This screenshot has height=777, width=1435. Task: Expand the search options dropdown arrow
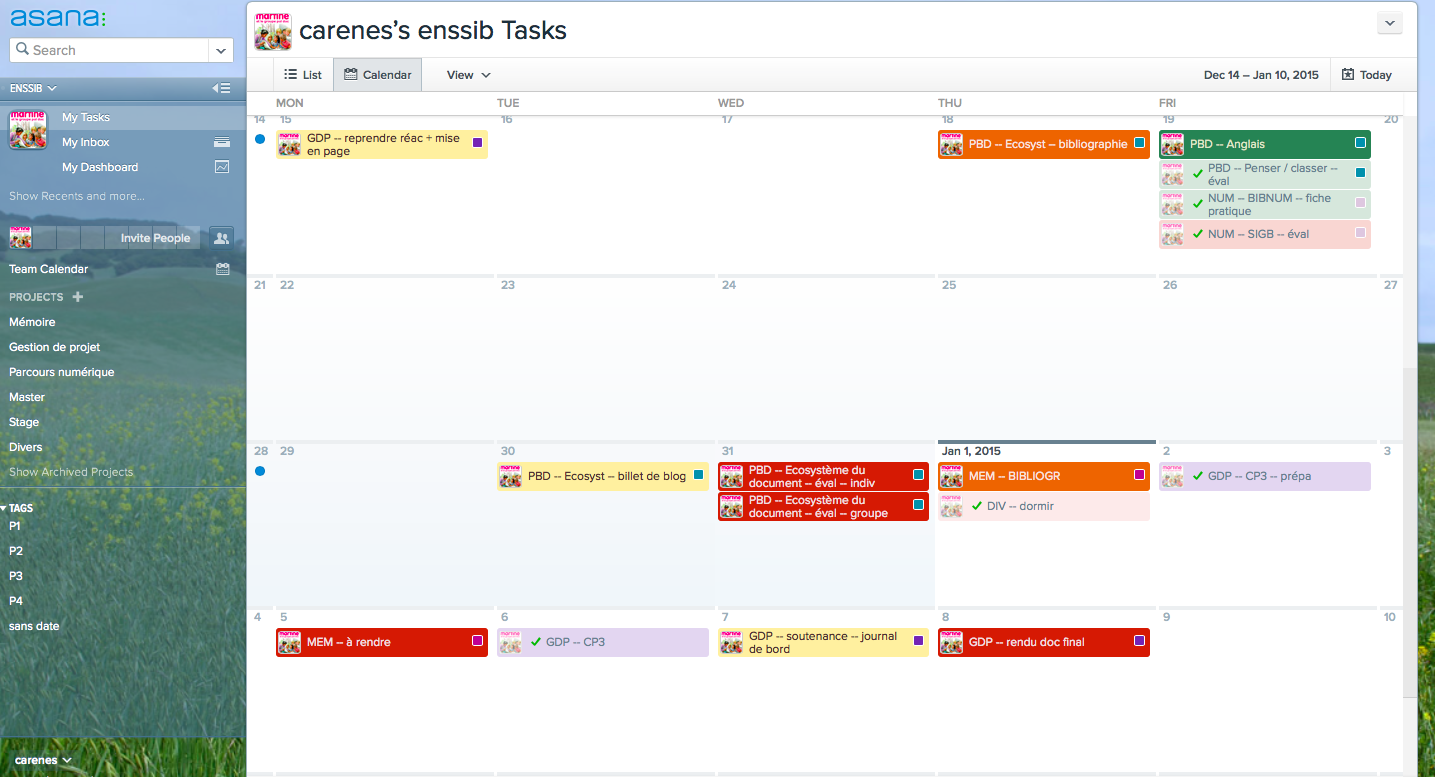pos(221,50)
